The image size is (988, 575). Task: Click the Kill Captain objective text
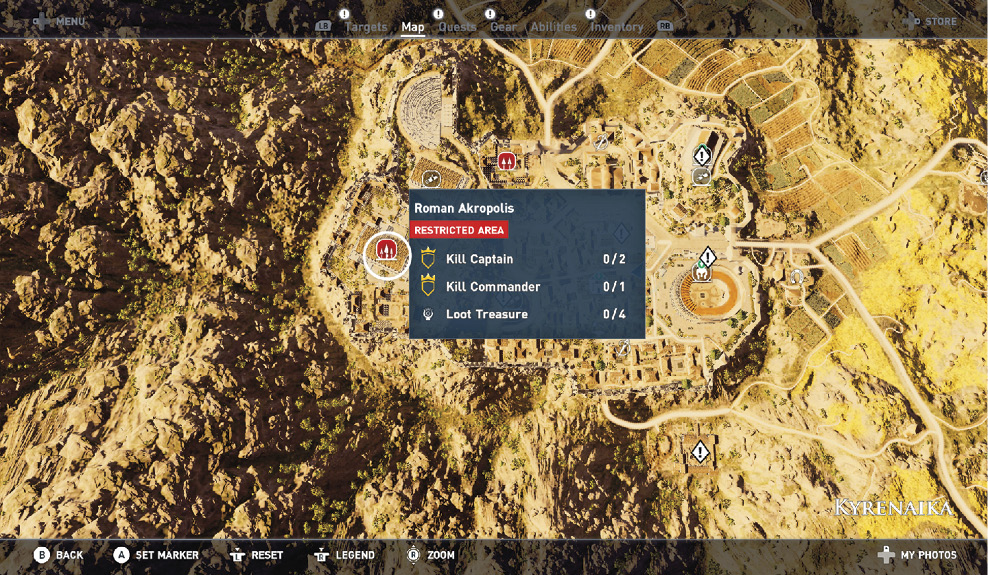coord(480,259)
